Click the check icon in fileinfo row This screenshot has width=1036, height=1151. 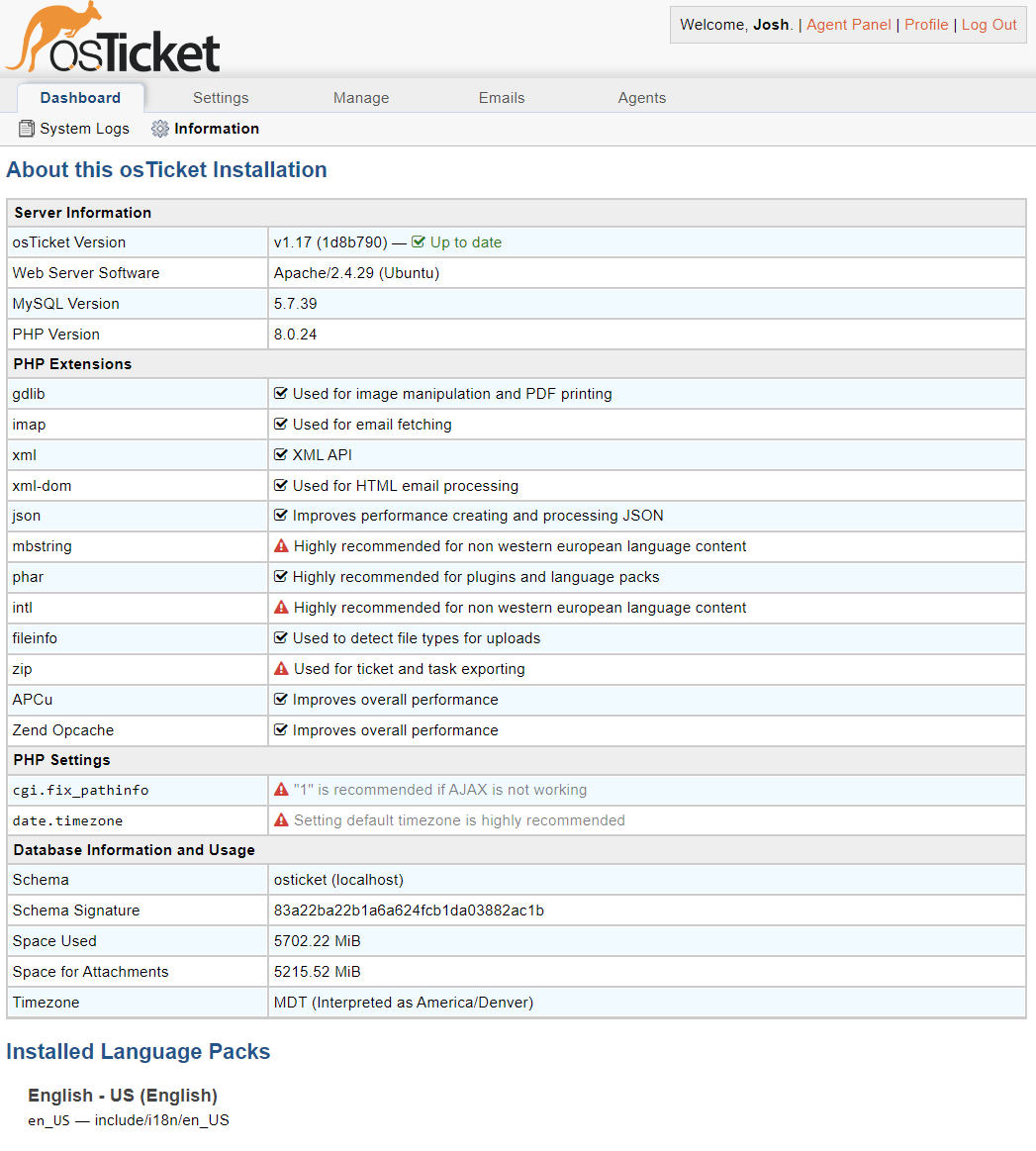280,638
